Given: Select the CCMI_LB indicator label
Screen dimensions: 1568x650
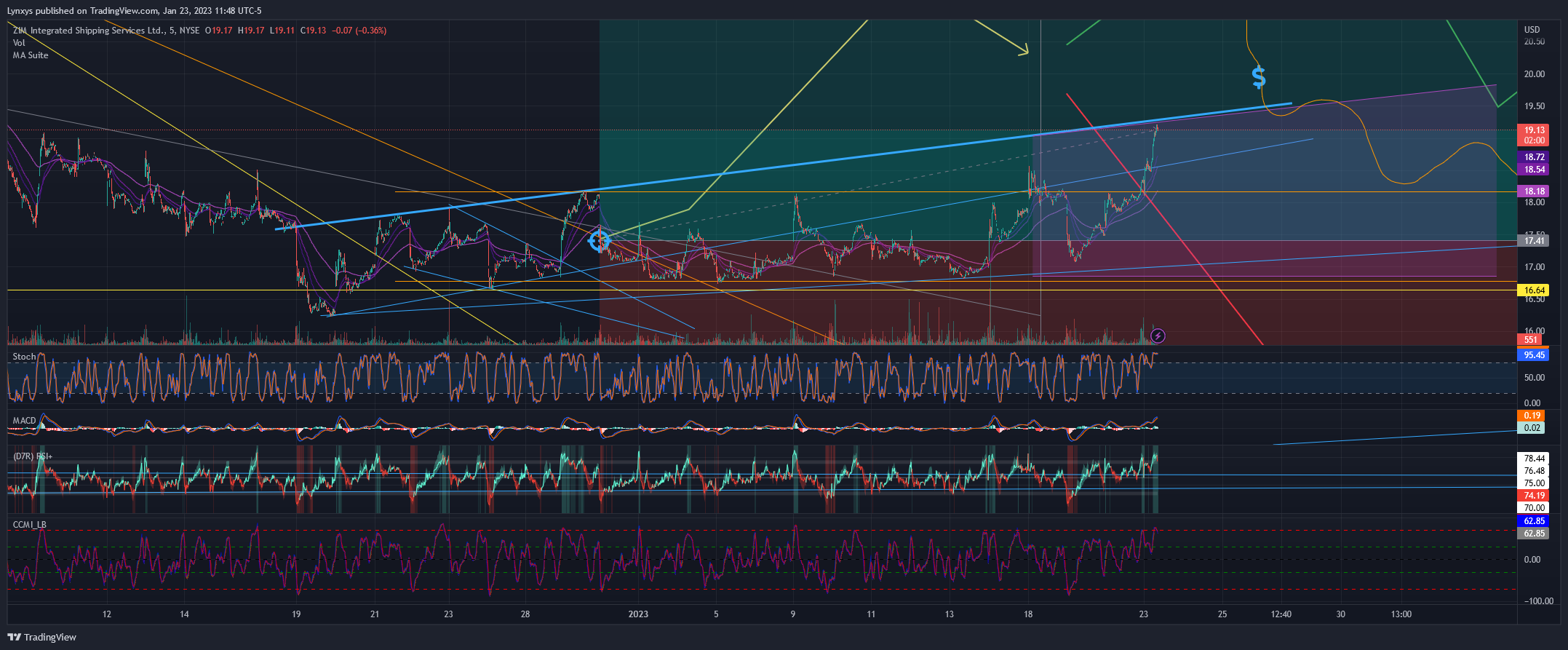Looking at the screenshot, I should 29,525.
